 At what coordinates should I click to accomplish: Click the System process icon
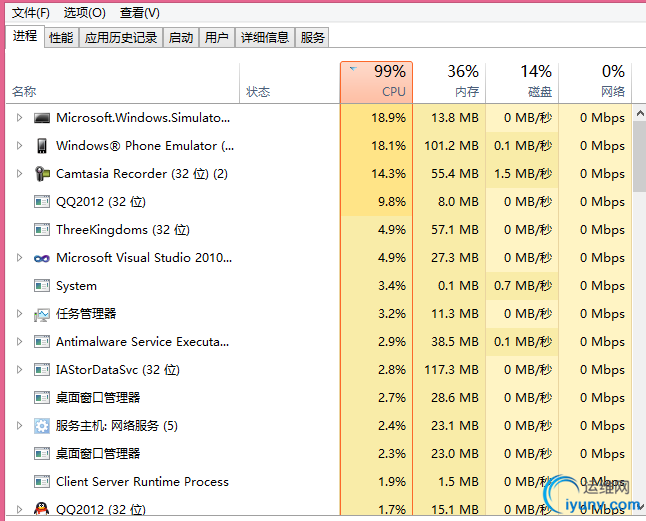click(x=42, y=286)
